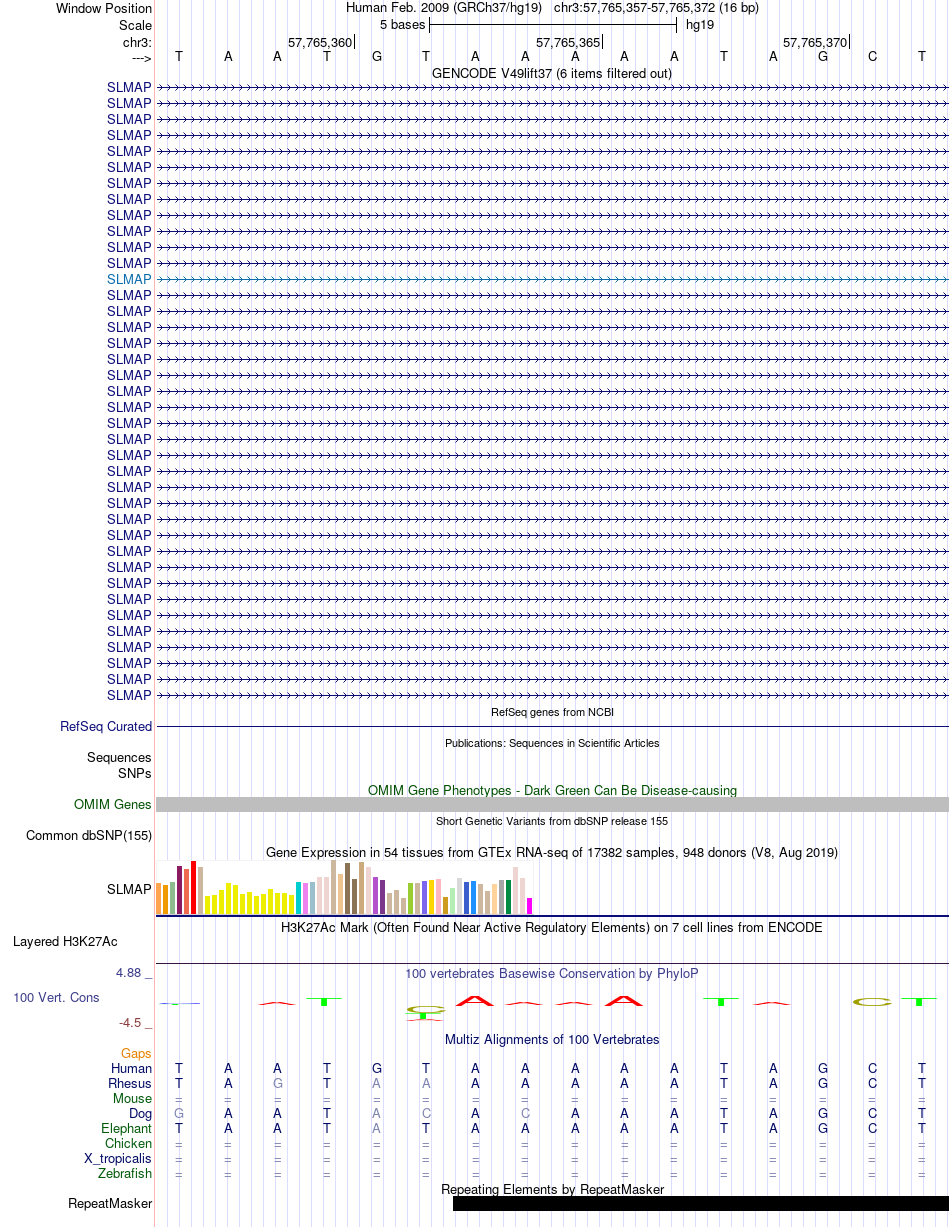The image size is (950, 1227).
Task: Open the GTEx Gene Expression track title
Action: (x=552, y=853)
